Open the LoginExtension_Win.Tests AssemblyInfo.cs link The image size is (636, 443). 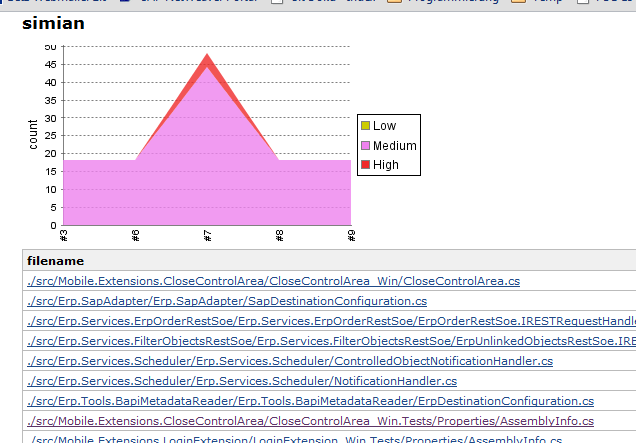(296, 439)
